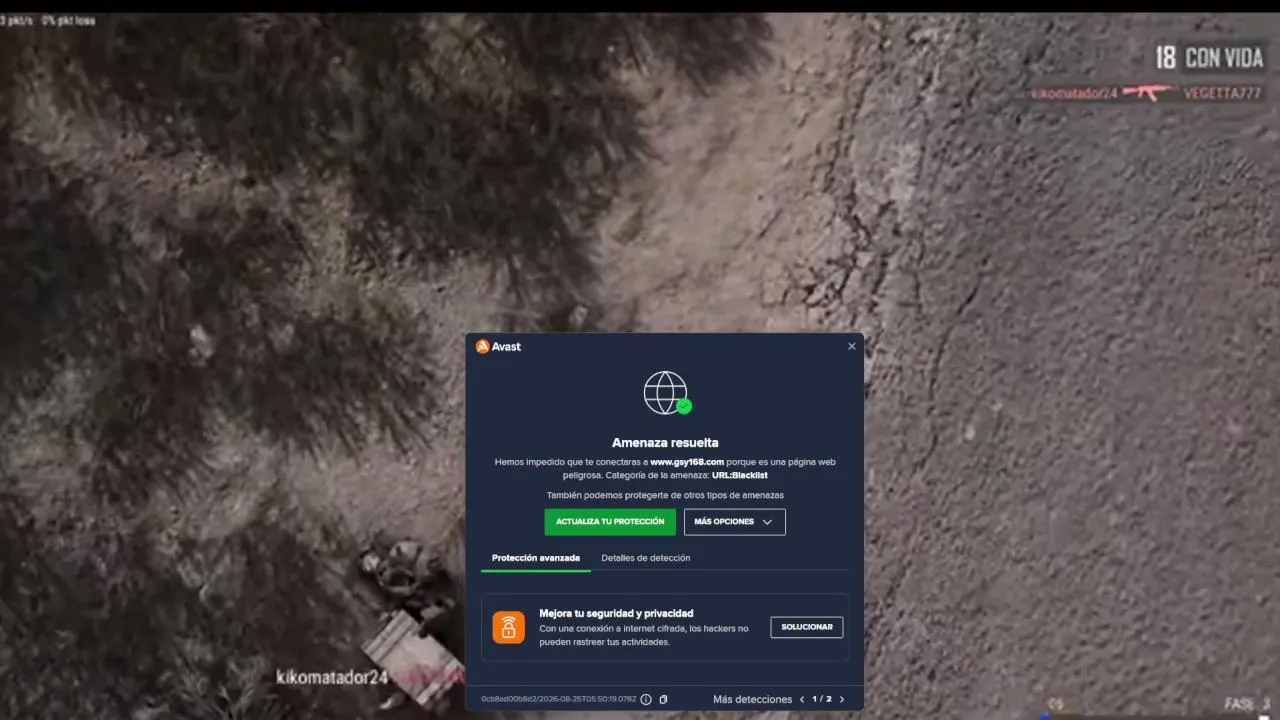Click the SOLUCIONAR button
This screenshot has height=720, width=1280.
[x=807, y=627]
